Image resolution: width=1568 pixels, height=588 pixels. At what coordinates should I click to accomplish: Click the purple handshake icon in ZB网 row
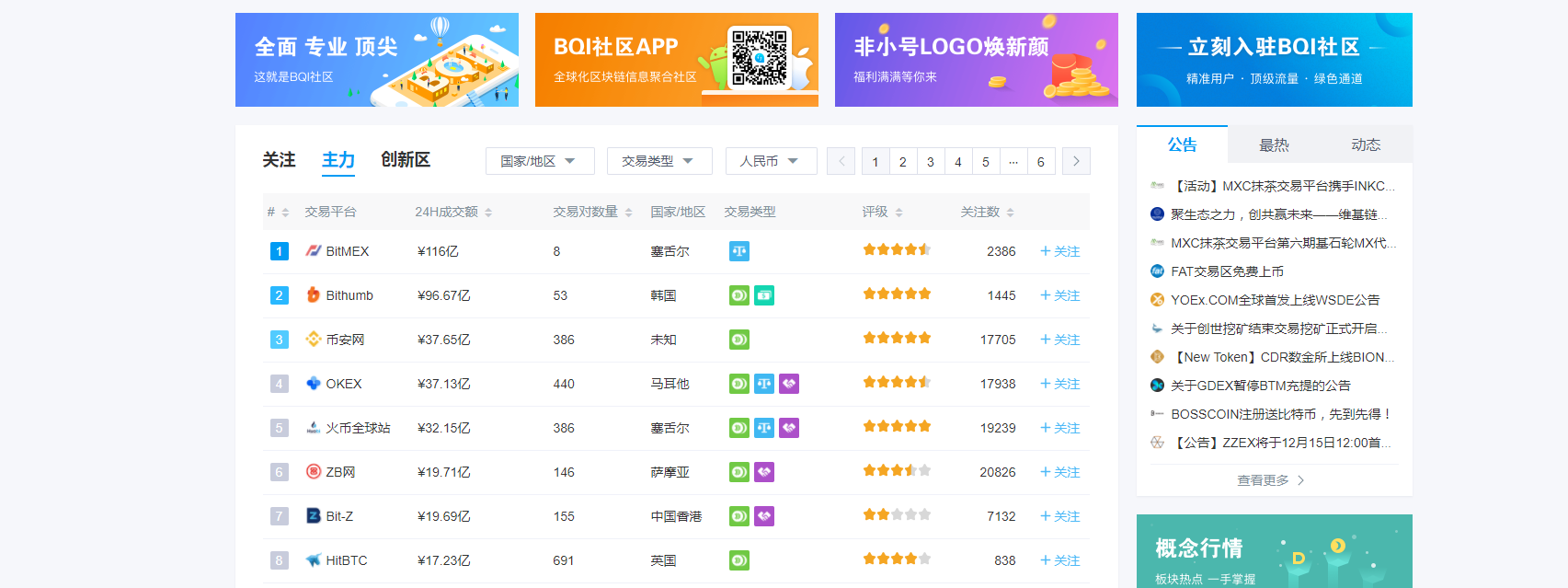[x=764, y=472]
